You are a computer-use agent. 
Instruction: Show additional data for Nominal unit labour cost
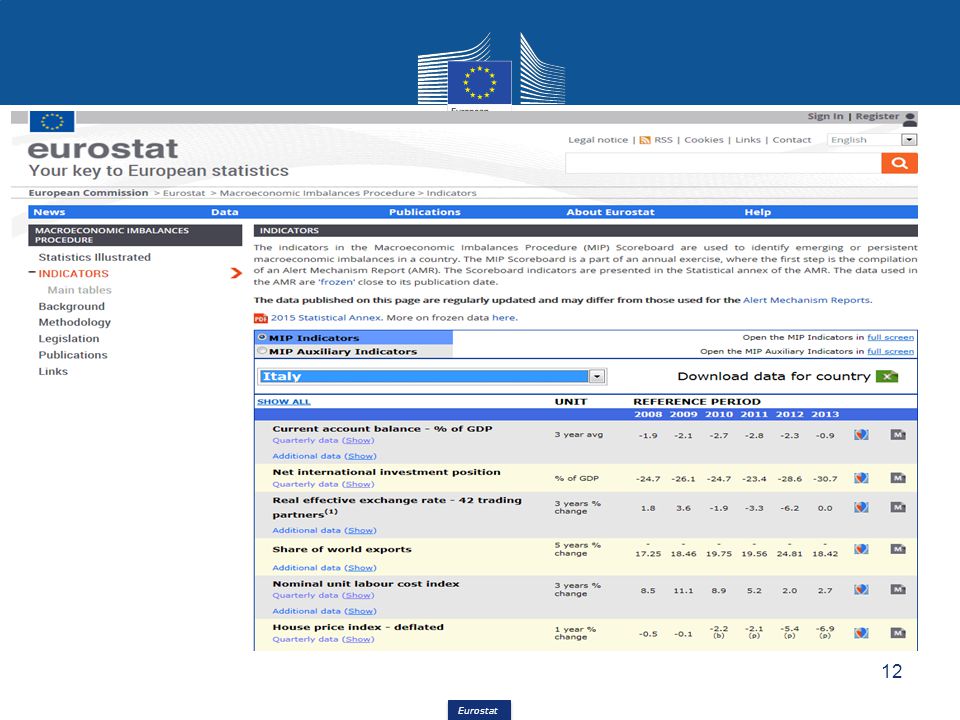[x=361, y=611]
